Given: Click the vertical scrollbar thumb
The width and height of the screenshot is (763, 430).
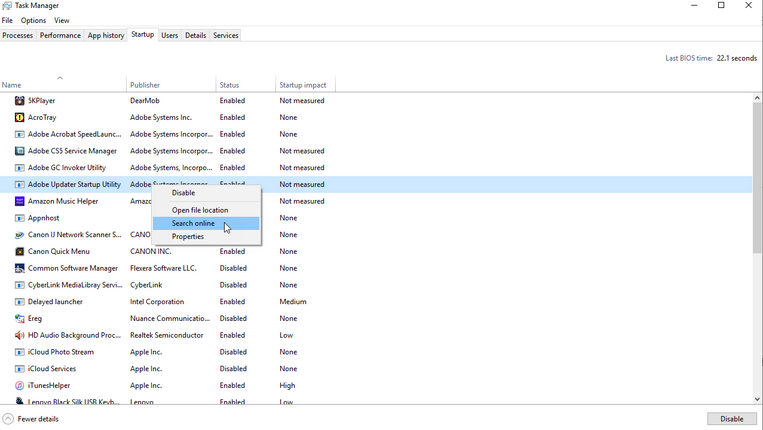Looking at the screenshot, I should [757, 178].
